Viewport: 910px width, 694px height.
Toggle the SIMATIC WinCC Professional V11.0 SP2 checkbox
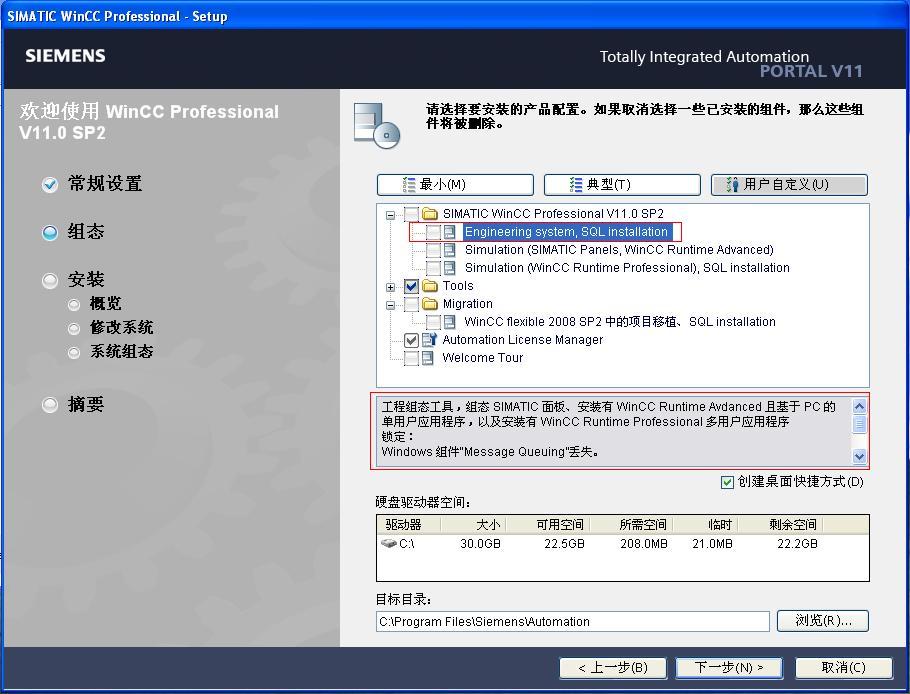point(411,214)
